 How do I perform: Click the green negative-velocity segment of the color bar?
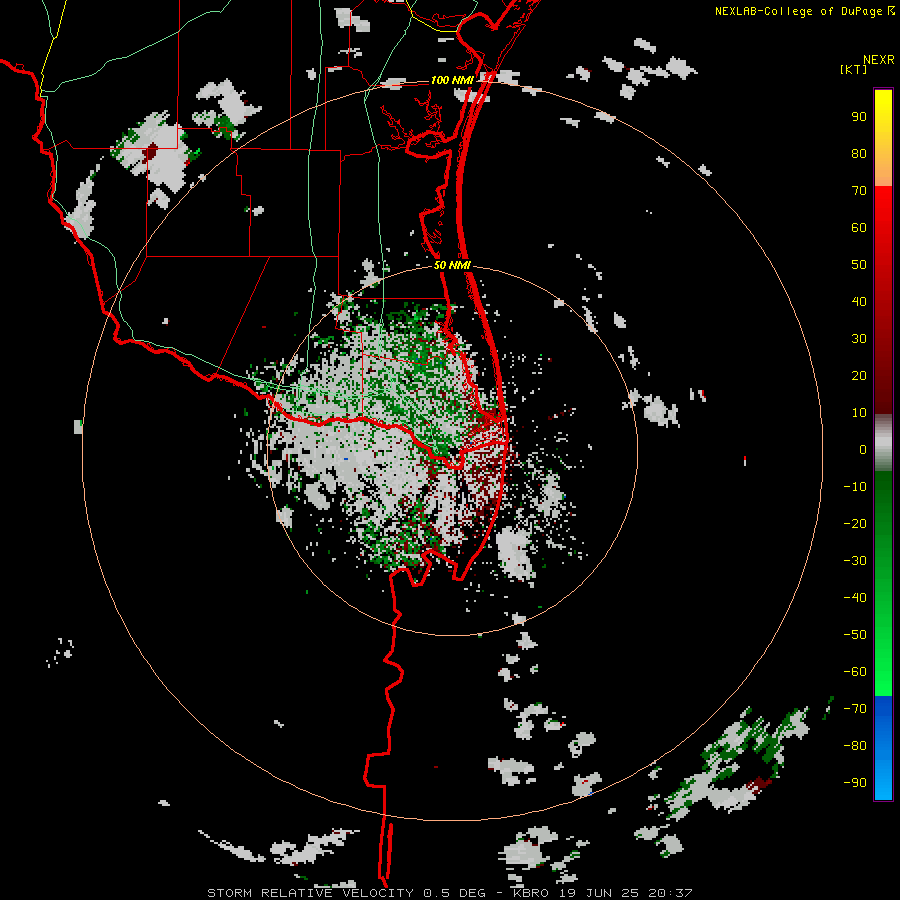point(883,583)
